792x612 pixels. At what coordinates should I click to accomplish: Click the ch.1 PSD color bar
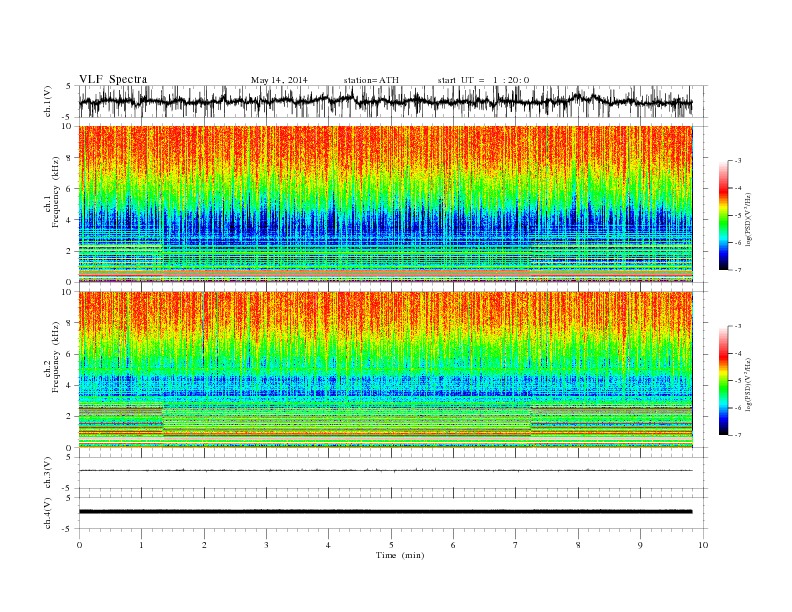723,215
